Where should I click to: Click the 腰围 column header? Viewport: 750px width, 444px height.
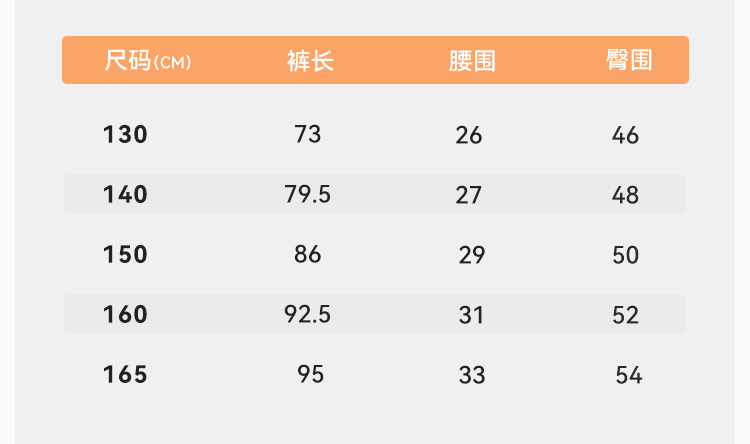472,61
